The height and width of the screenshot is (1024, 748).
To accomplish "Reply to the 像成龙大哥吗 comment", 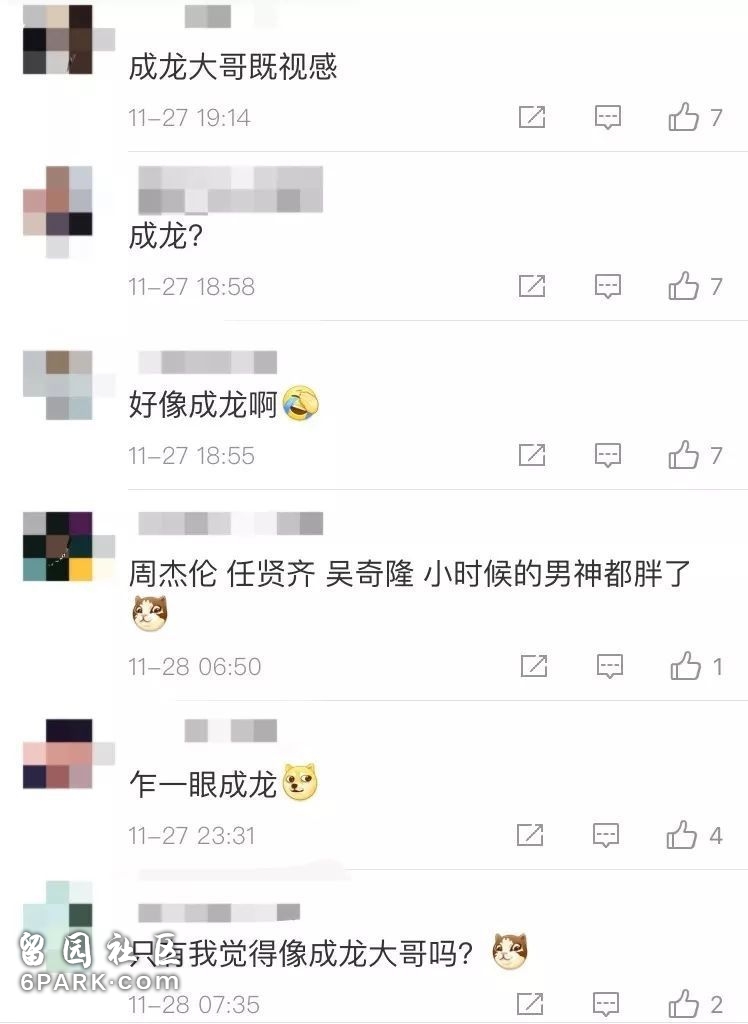I will click(x=606, y=1004).
